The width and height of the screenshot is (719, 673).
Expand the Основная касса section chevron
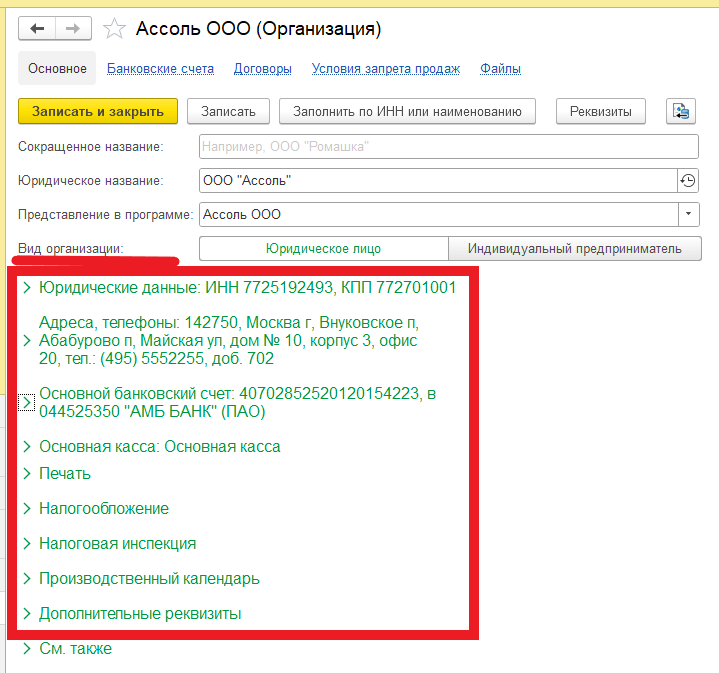click(x=27, y=447)
